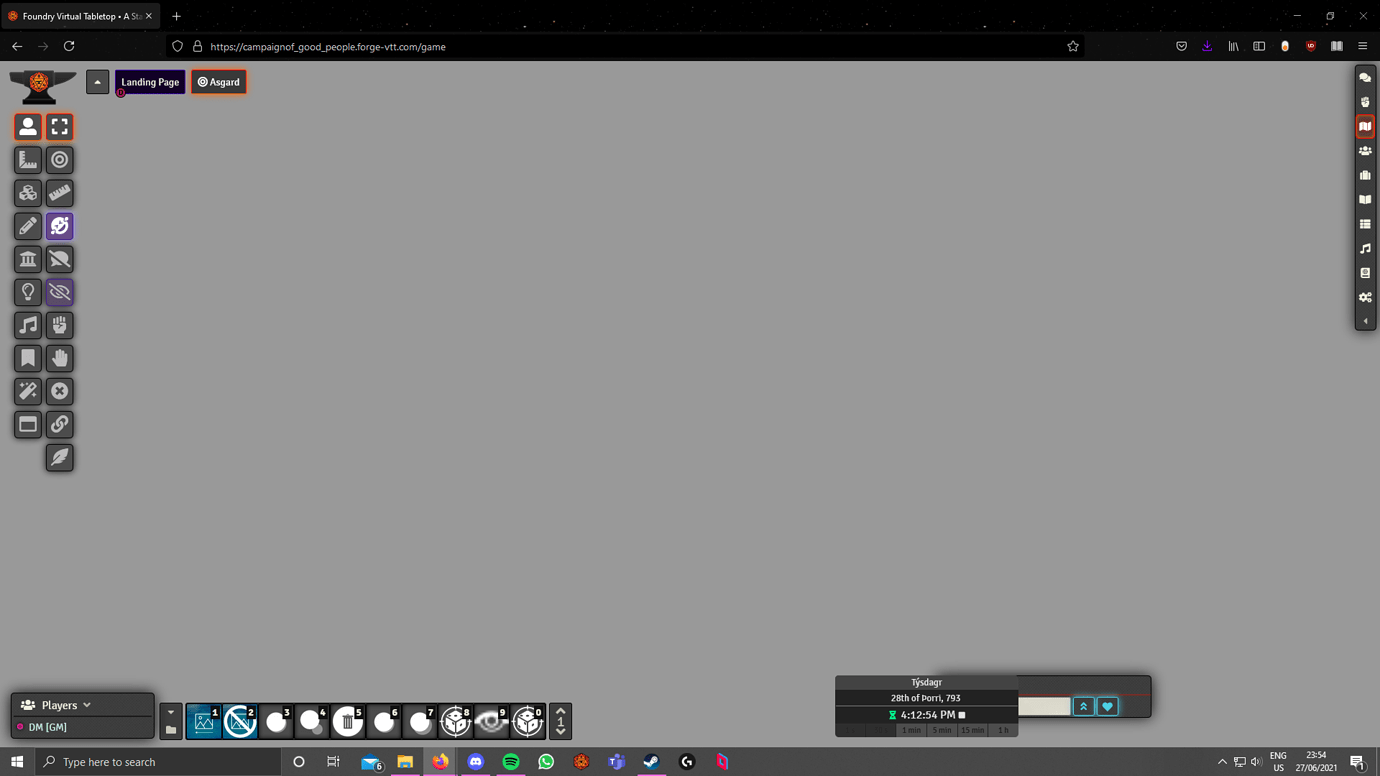1380x776 pixels.
Task: Open the Landing Page scene
Action: [149, 81]
